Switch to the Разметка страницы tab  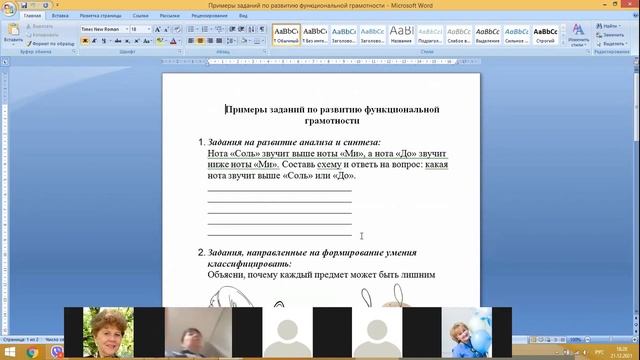[x=100, y=16]
